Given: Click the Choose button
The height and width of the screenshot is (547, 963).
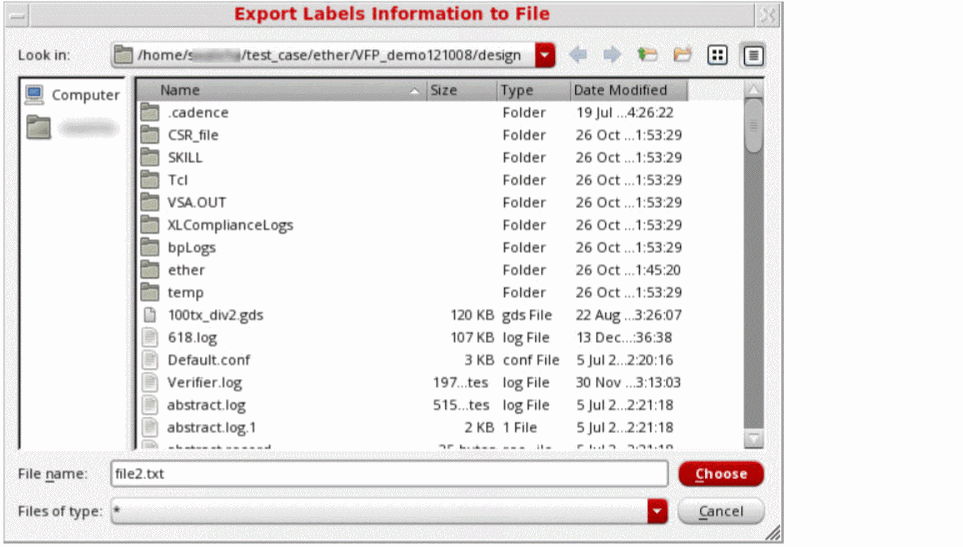Looking at the screenshot, I should [x=721, y=474].
